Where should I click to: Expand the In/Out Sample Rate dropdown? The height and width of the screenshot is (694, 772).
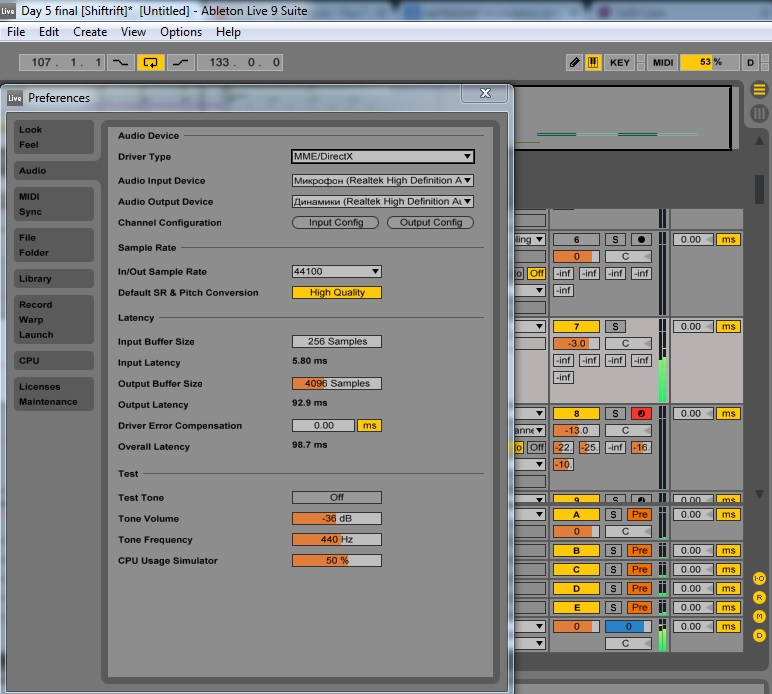pos(336,271)
